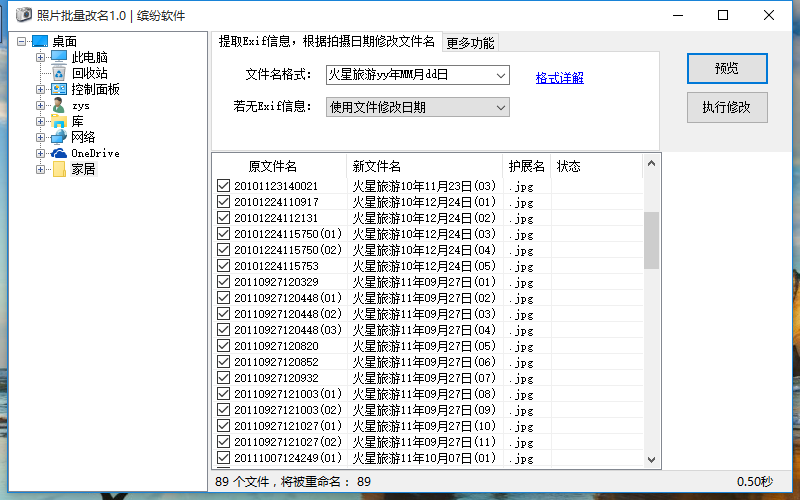This screenshot has height=500, width=800.
Task: Select the zys user icon
Action: pos(59,105)
